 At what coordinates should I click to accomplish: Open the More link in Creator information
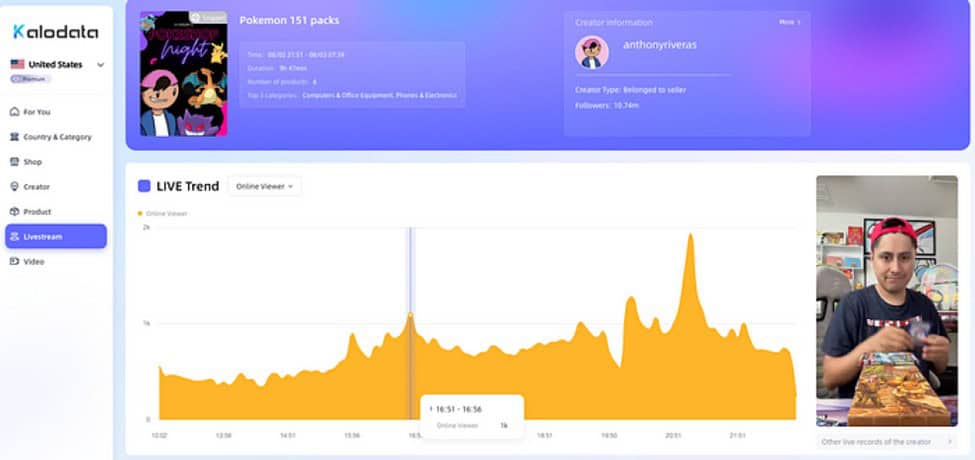pyautogui.click(x=790, y=22)
